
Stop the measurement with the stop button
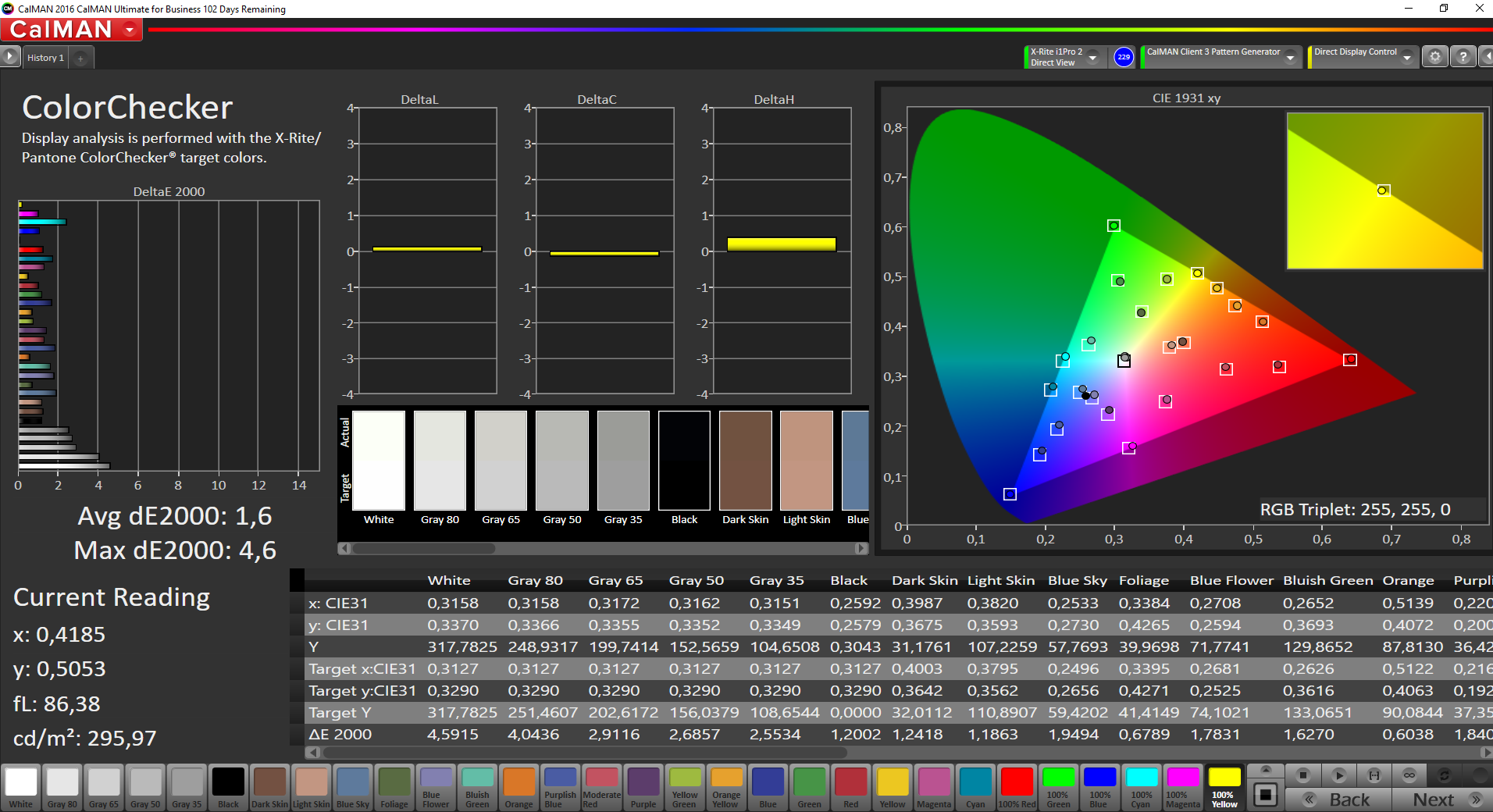[1302, 775]
